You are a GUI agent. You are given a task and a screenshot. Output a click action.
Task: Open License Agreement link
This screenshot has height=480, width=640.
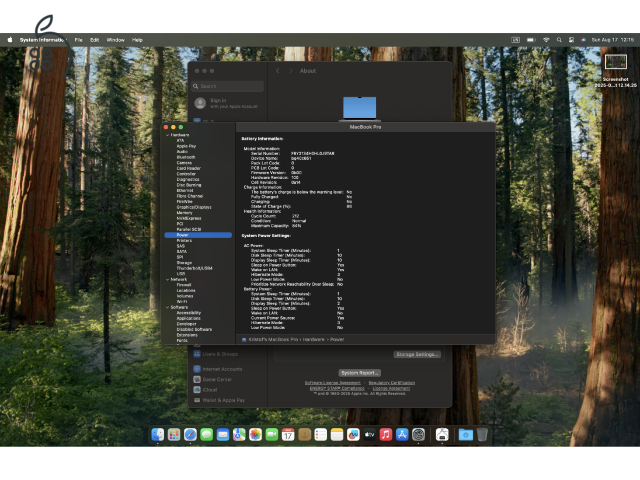[x=391, y=389]
